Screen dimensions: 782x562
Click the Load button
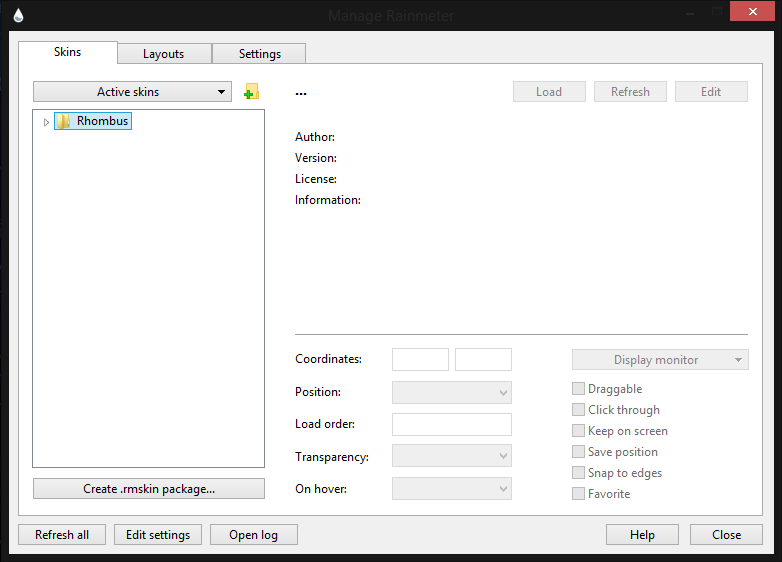click(x=549, y=92)
